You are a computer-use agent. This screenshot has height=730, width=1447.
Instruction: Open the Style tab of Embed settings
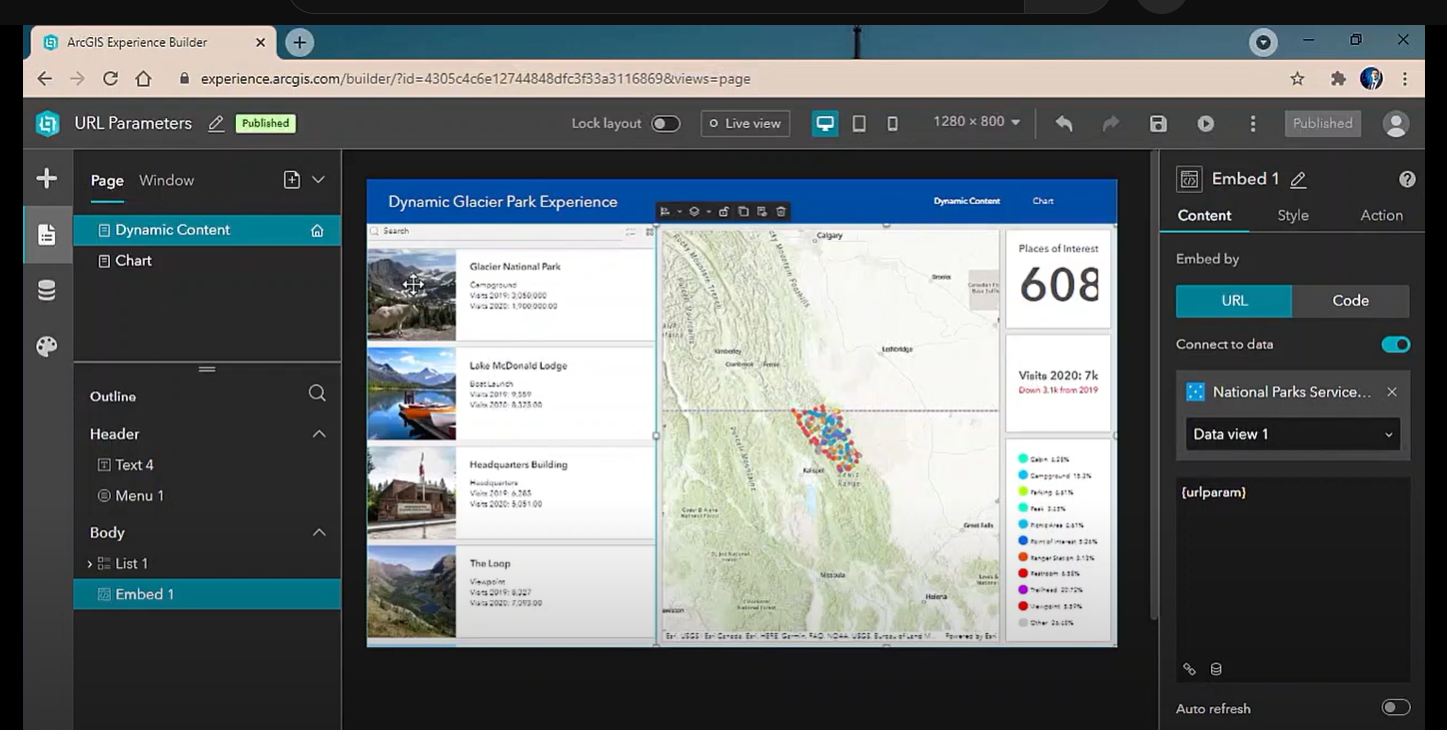[1293, 216]
